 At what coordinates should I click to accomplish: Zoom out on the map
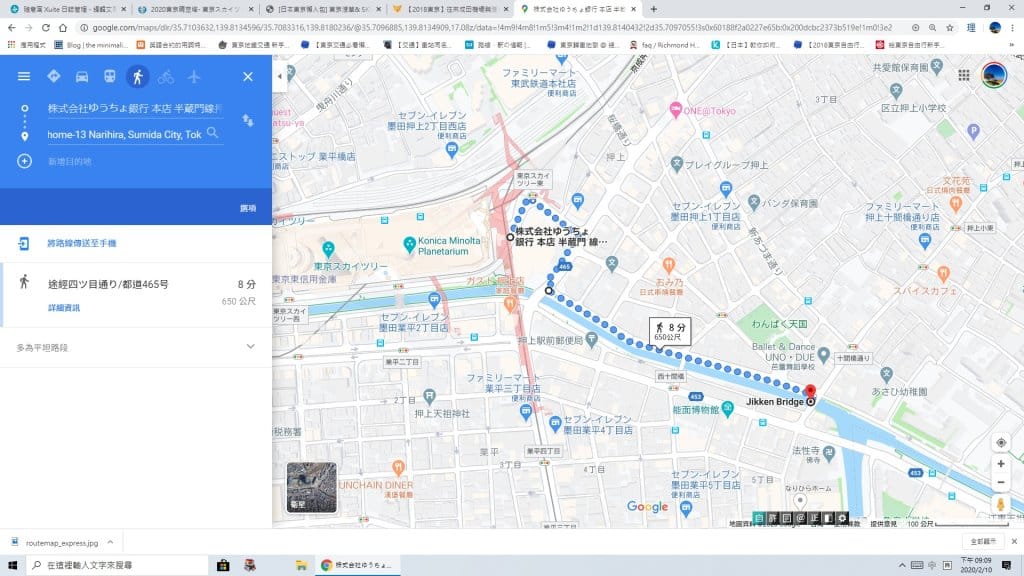coord(1001,483)
